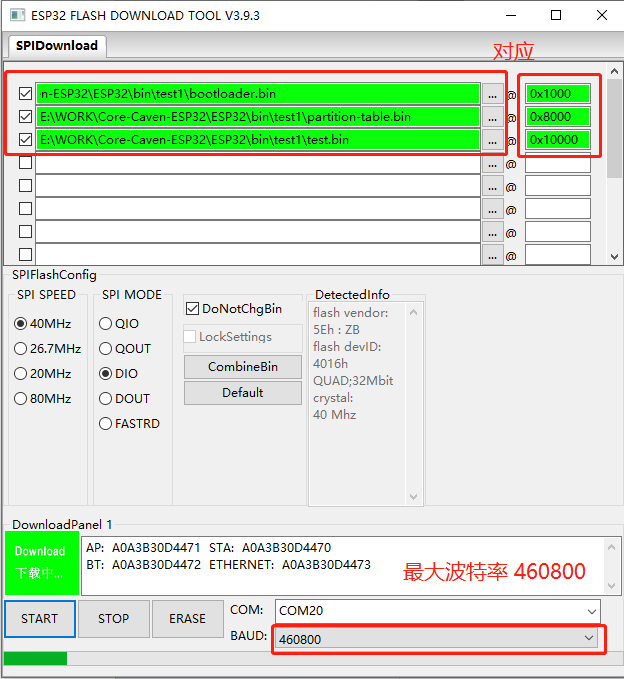This screenshot has width=624, height=679.
Task: Close the Flash Download Tool window
Action: [x=601, y=16]
